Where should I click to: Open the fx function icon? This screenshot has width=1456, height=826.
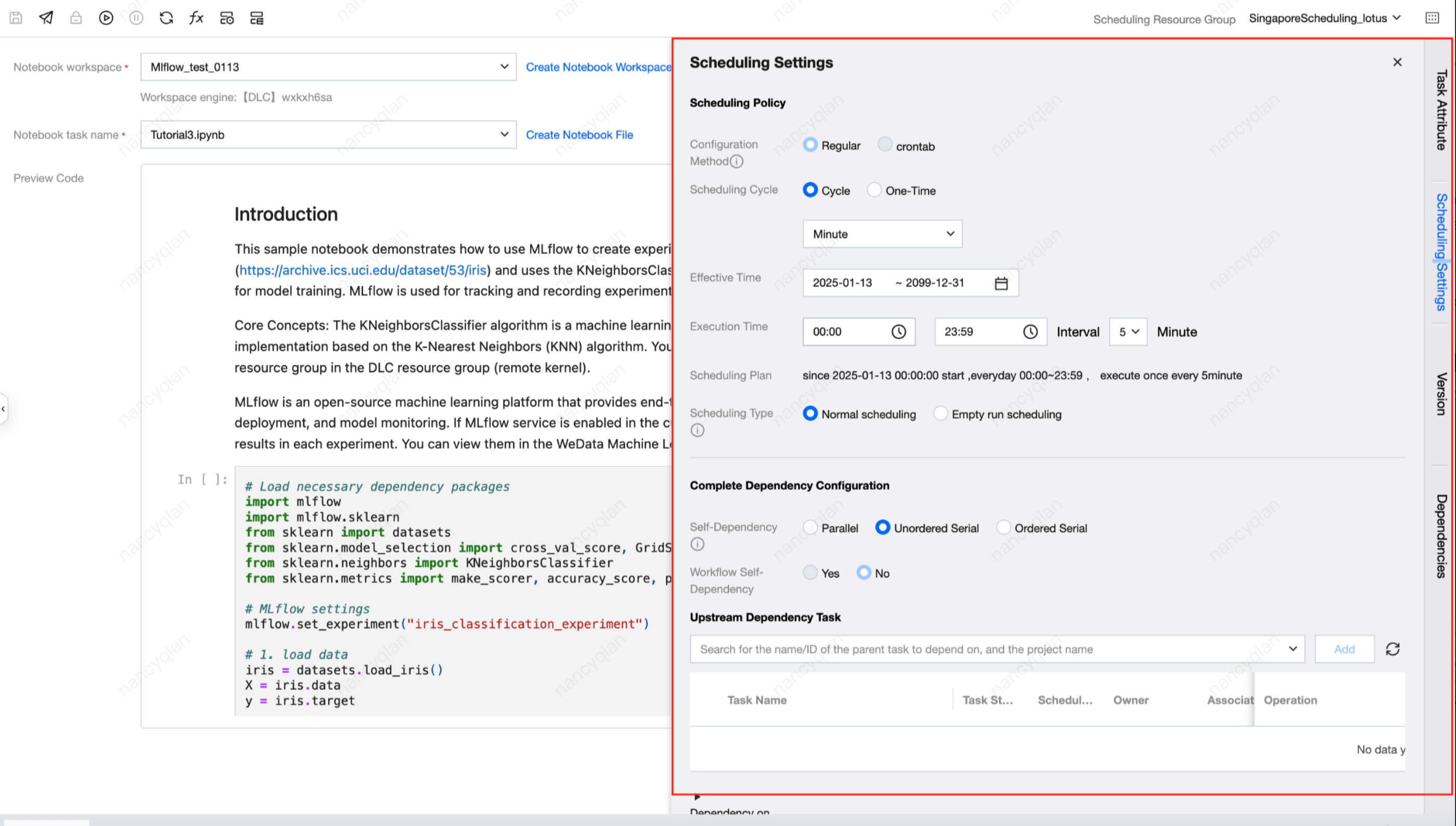196,18
